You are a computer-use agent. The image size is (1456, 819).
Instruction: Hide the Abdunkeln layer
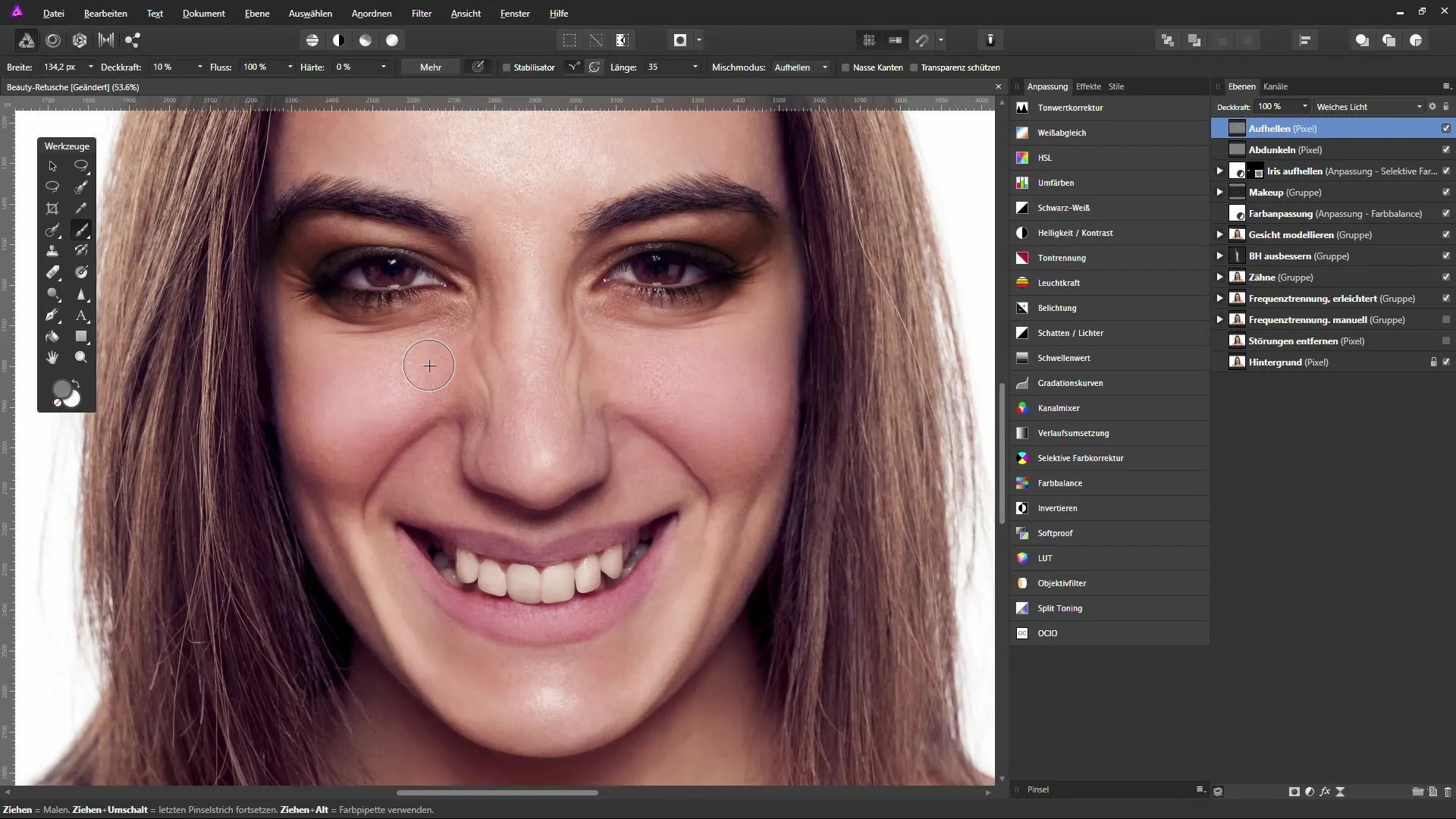(x=1446, y=149)
